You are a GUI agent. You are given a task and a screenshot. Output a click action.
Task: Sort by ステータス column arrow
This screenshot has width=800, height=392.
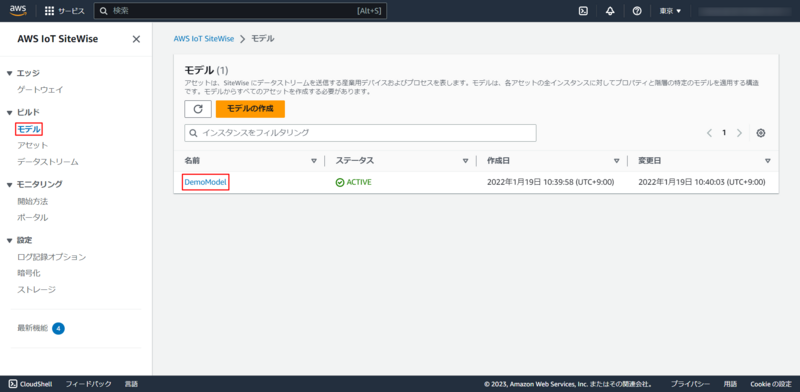pyautogui.click(x=465, y=161)
